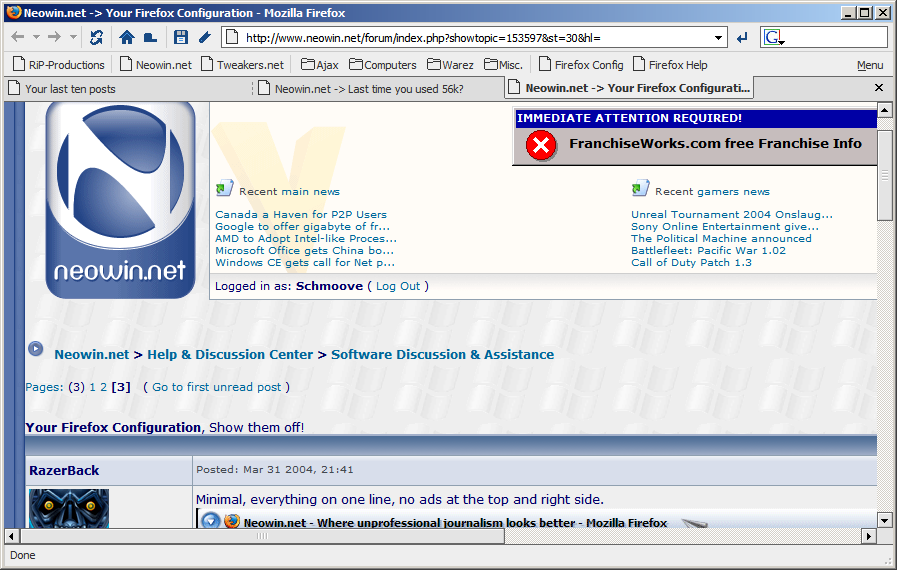
Task: Click the Recent gamers news icon
Action: [640, 188]
